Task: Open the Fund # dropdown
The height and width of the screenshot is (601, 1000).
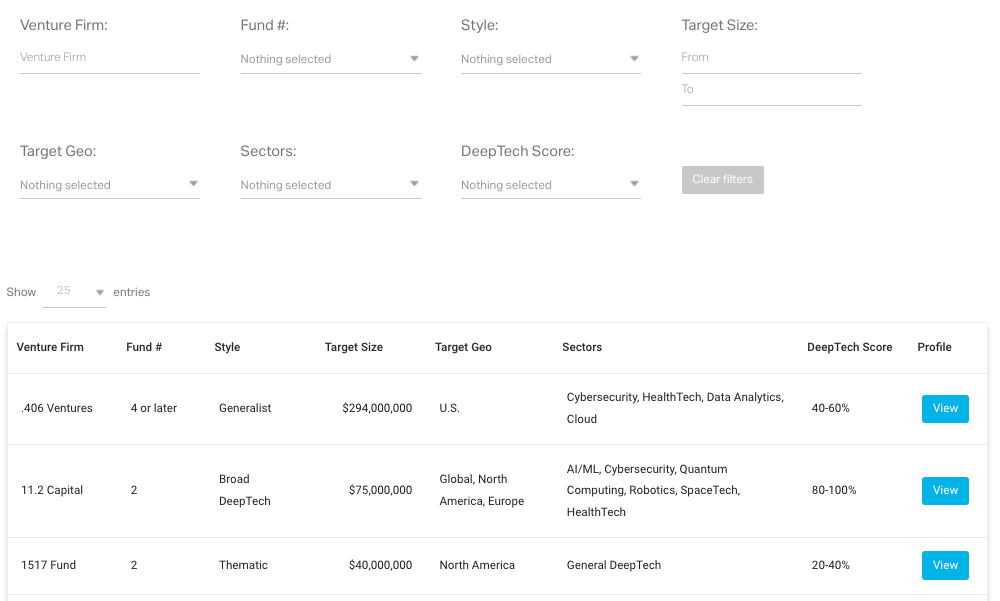Action: coord(330,59)
